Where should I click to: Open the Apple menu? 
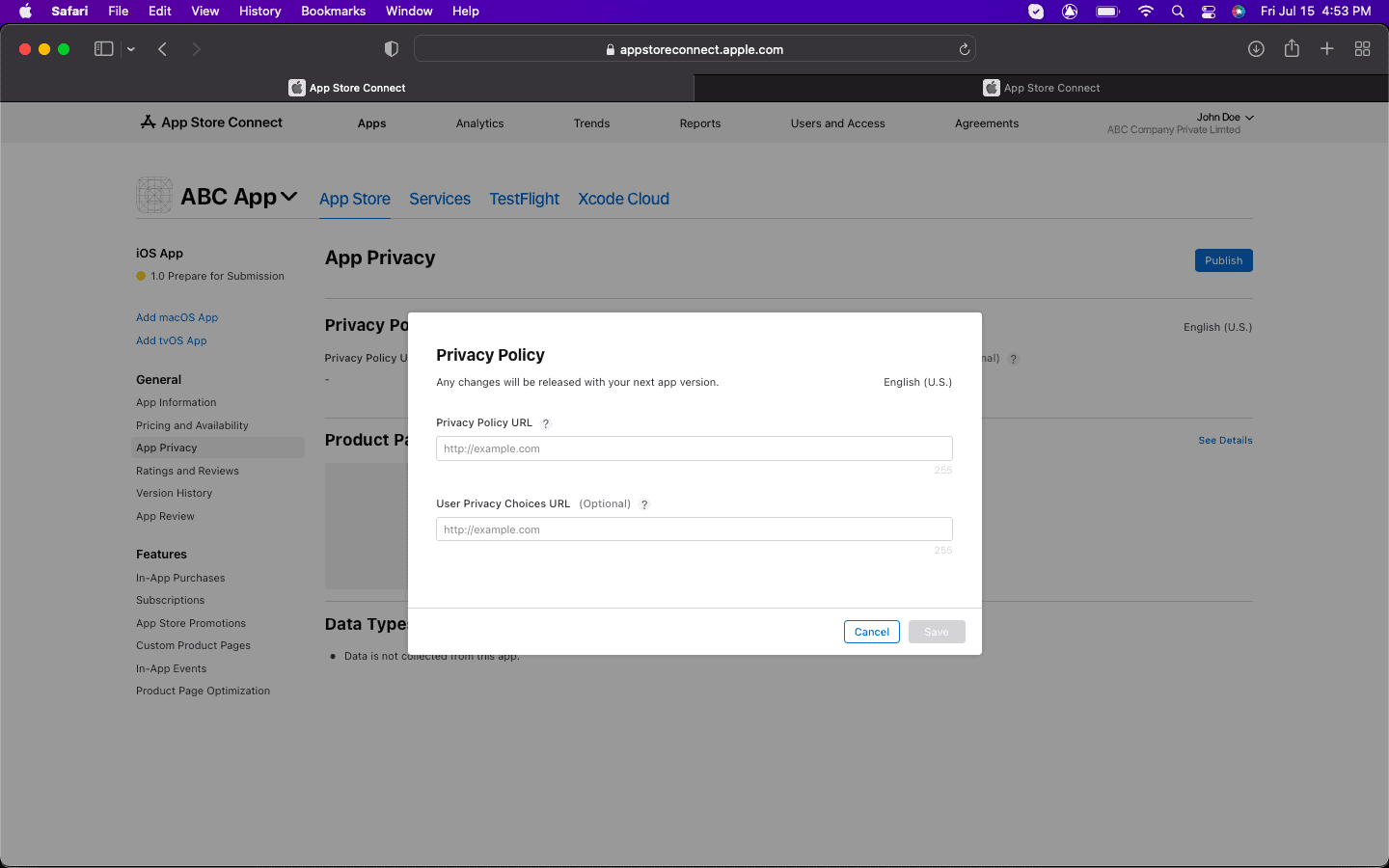[x=26, y=11]
